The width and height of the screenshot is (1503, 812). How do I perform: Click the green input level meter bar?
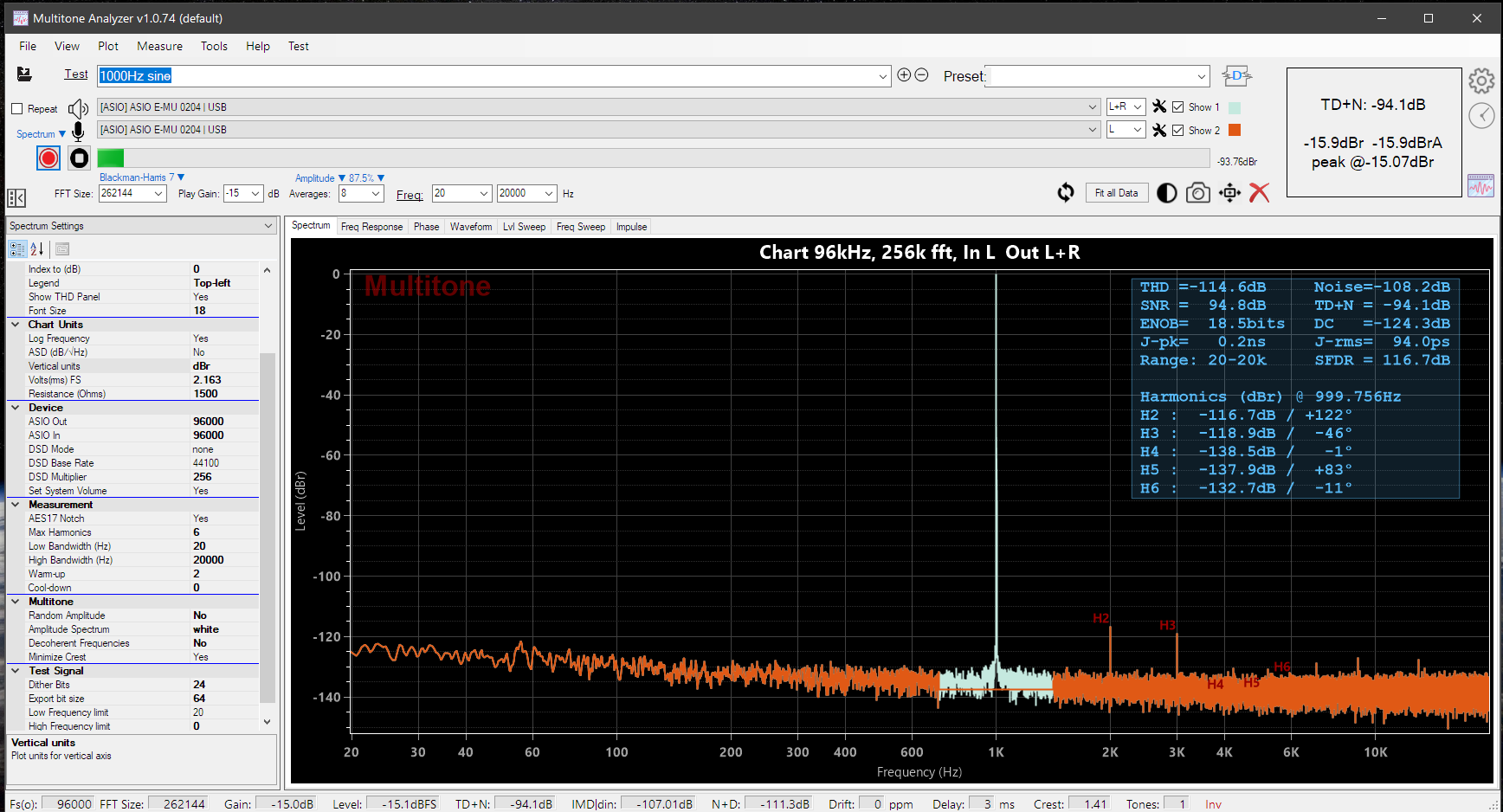111,158
